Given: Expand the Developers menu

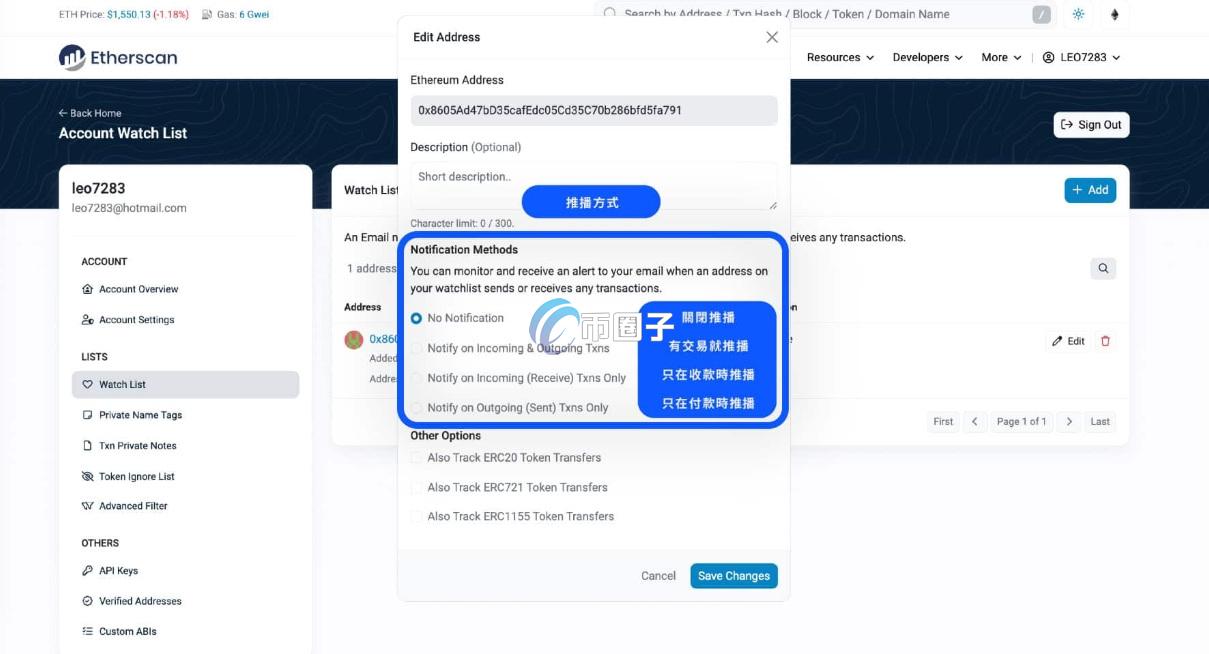Looking at the screenshot, I should coord(926,57).
